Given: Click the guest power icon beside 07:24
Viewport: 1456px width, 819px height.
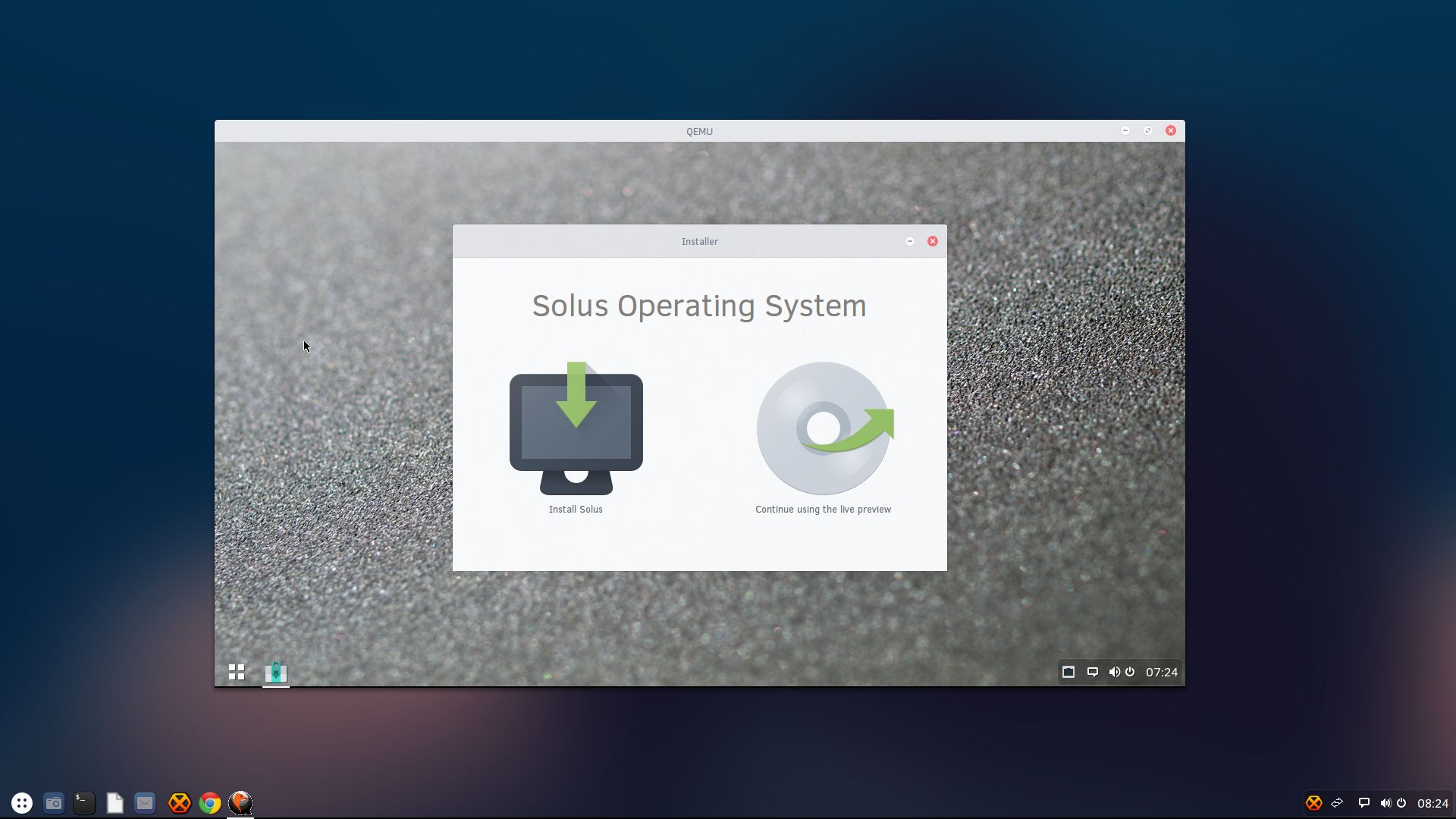Looking at the screenshot, I should point(1130,672).
